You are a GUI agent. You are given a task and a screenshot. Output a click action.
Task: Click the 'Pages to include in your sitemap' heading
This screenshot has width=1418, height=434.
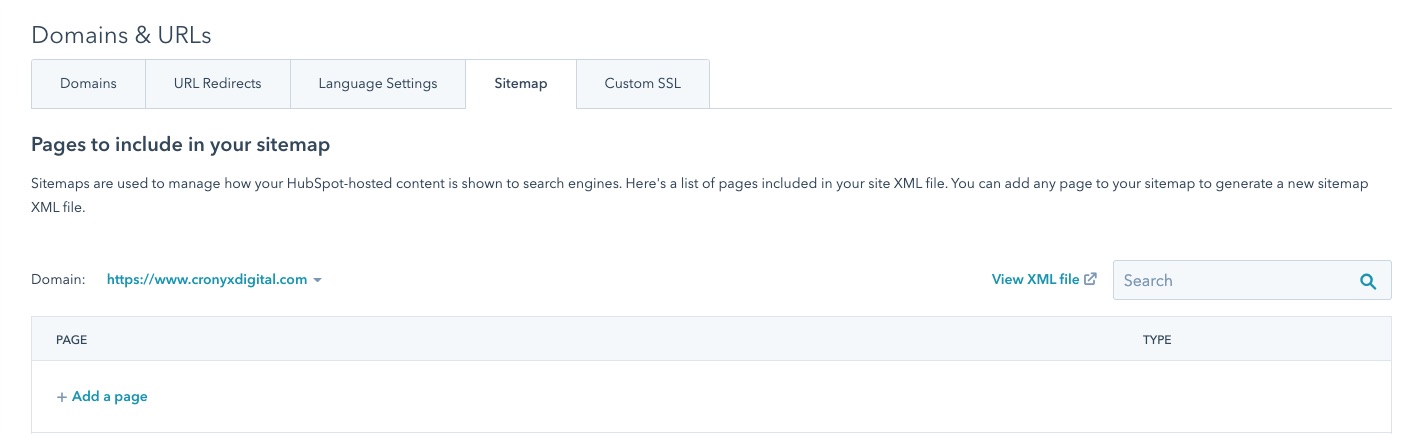click(x=180, y=145)
